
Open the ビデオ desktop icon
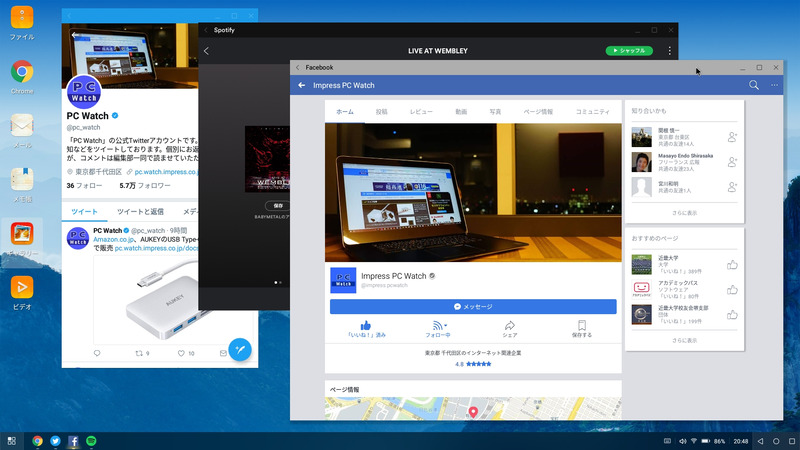[x=22, y=288]
